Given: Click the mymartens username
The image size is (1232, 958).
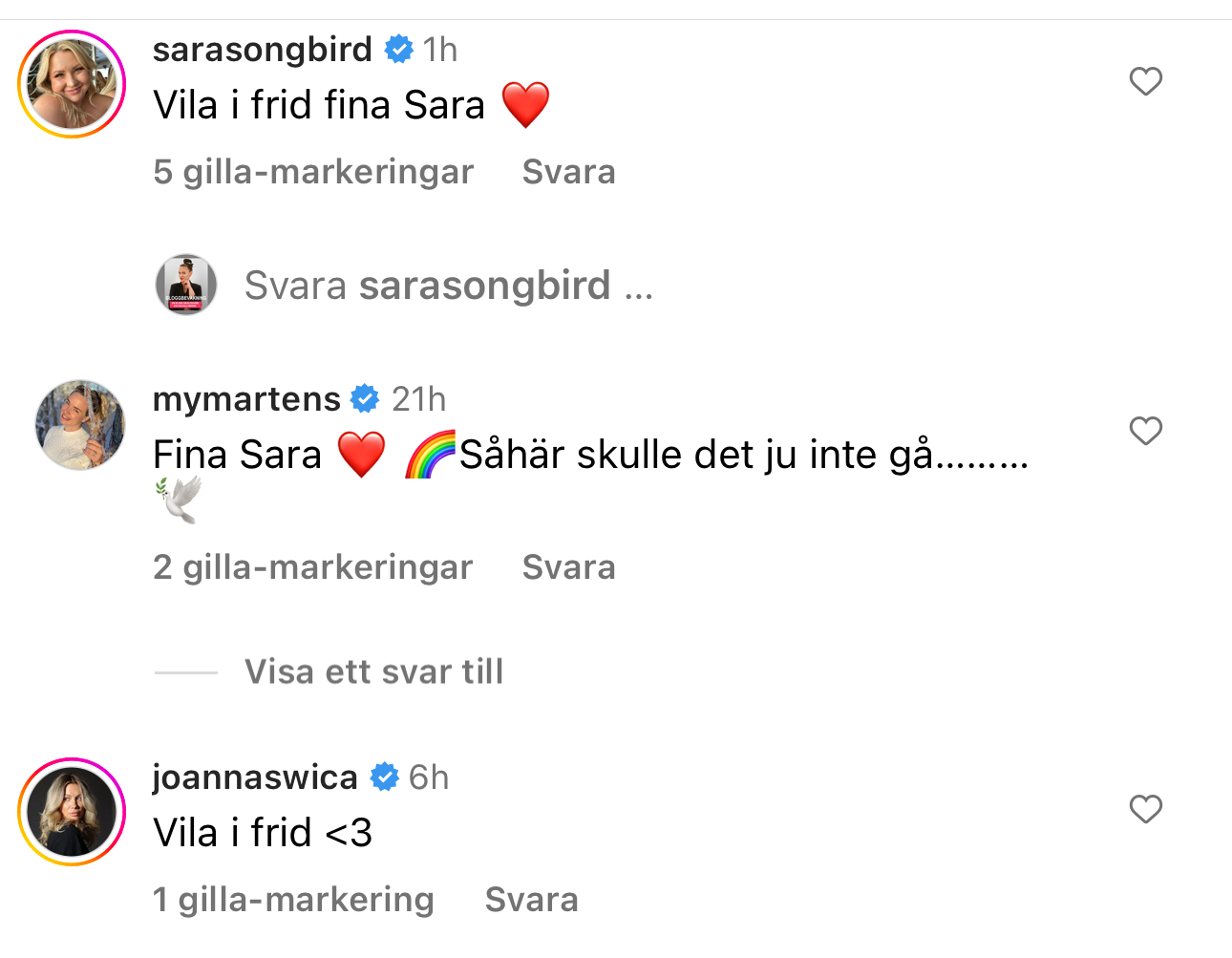Looking at the screenshot, I should click(246, 398).
